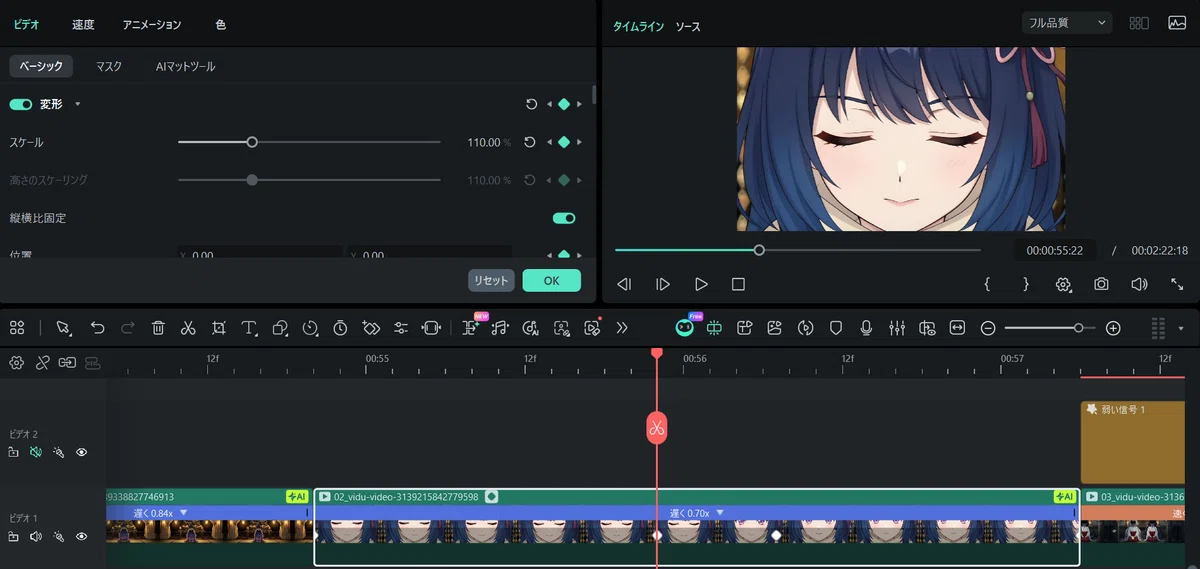The width and height of the screenshot is (1200, 569).
Task: Zoom in the timeline with plus
Action: (1113, 327)
